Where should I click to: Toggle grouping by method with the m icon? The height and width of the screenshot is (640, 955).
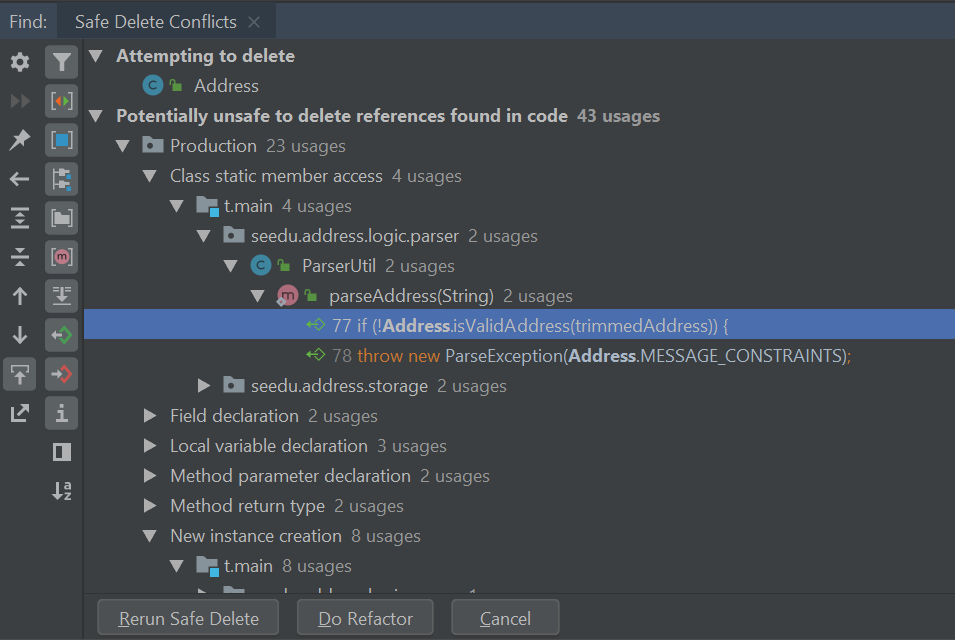point(61,257)
